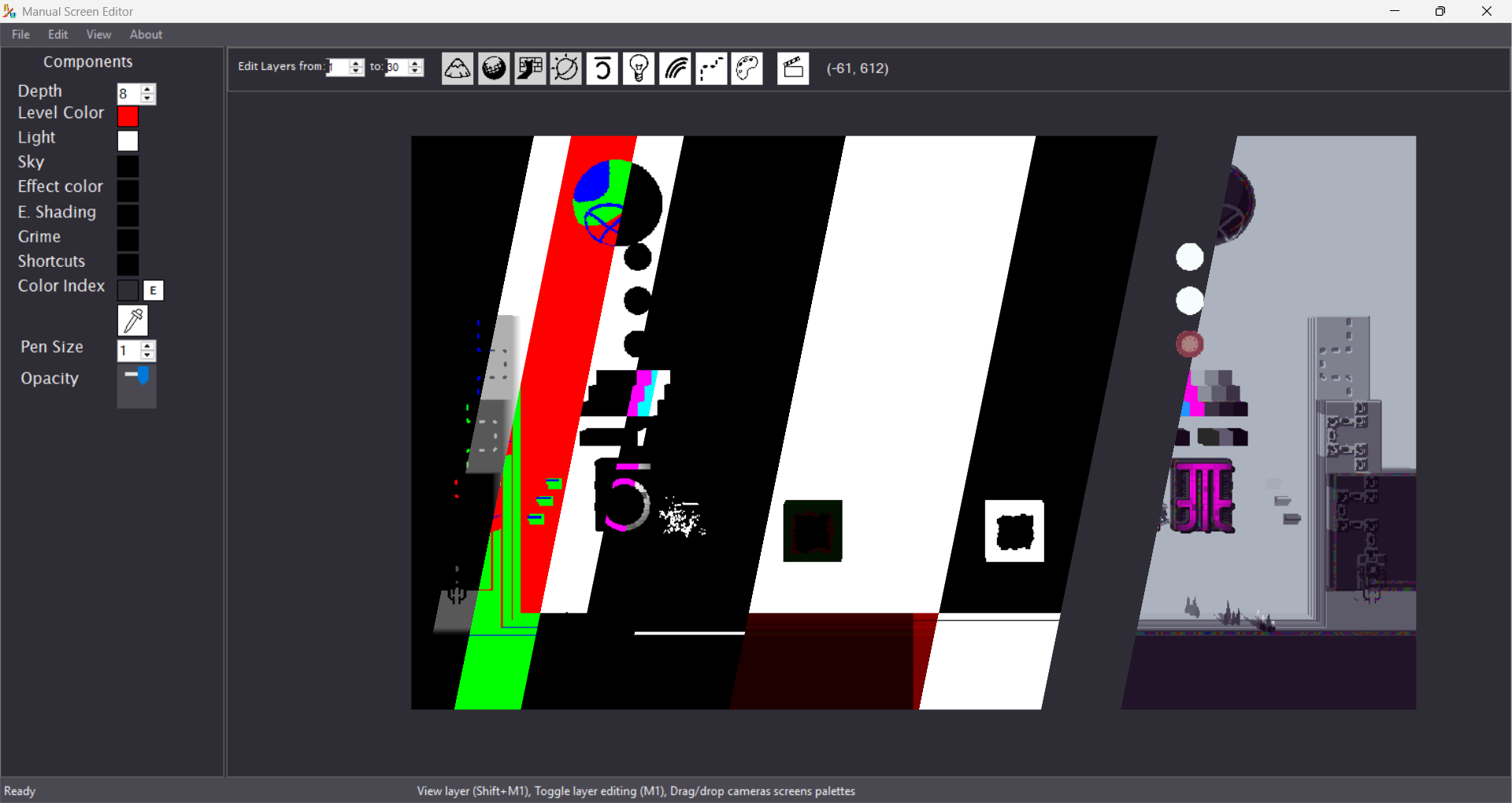Click the brick wall editing icon
Image resolution: width=1512 pixels, height=803 pixels.
click(530, 68)
